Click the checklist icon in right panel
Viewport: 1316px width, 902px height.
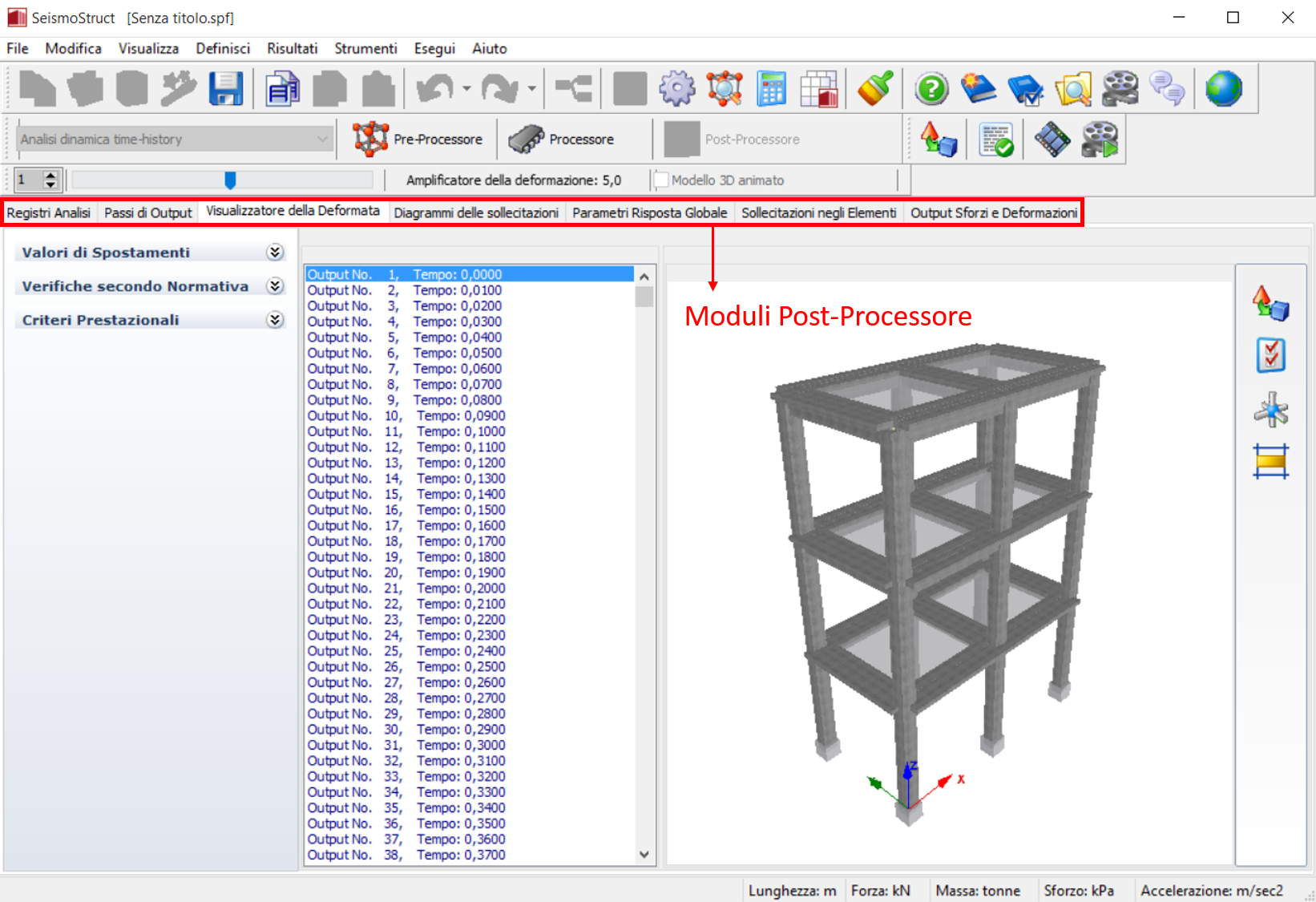(1271, 355)
